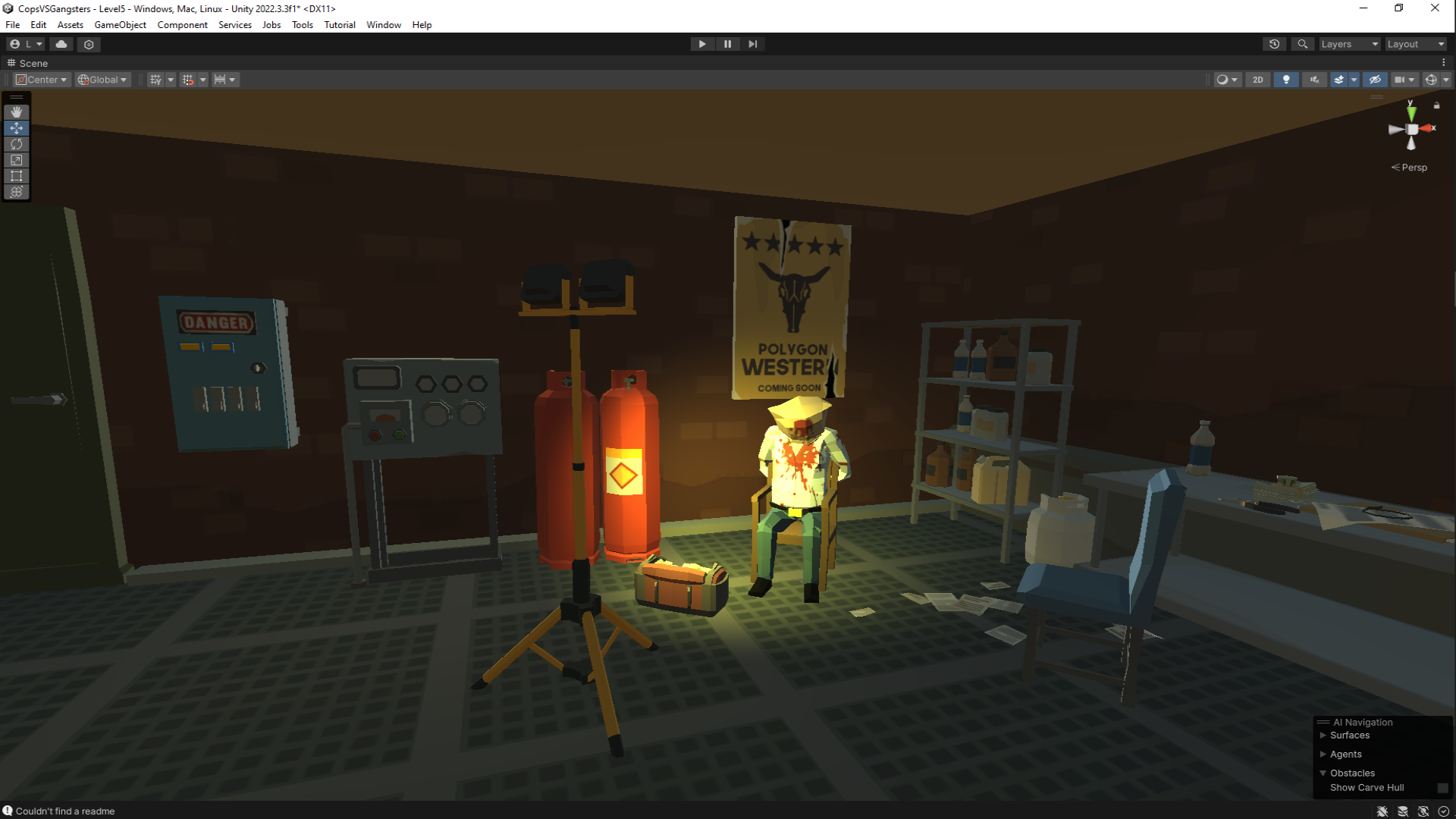The image size is (1456, 819).
Task: Toggle 2D view mode
Action: (1258, 80)
